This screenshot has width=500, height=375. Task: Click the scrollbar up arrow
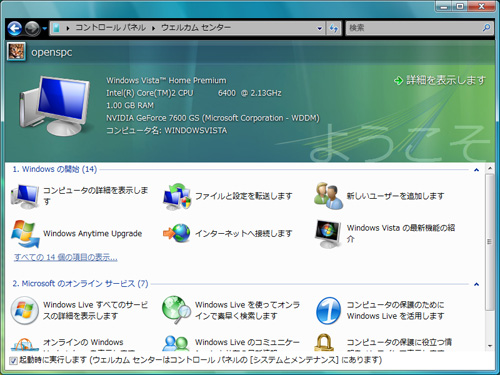(490, 168)
